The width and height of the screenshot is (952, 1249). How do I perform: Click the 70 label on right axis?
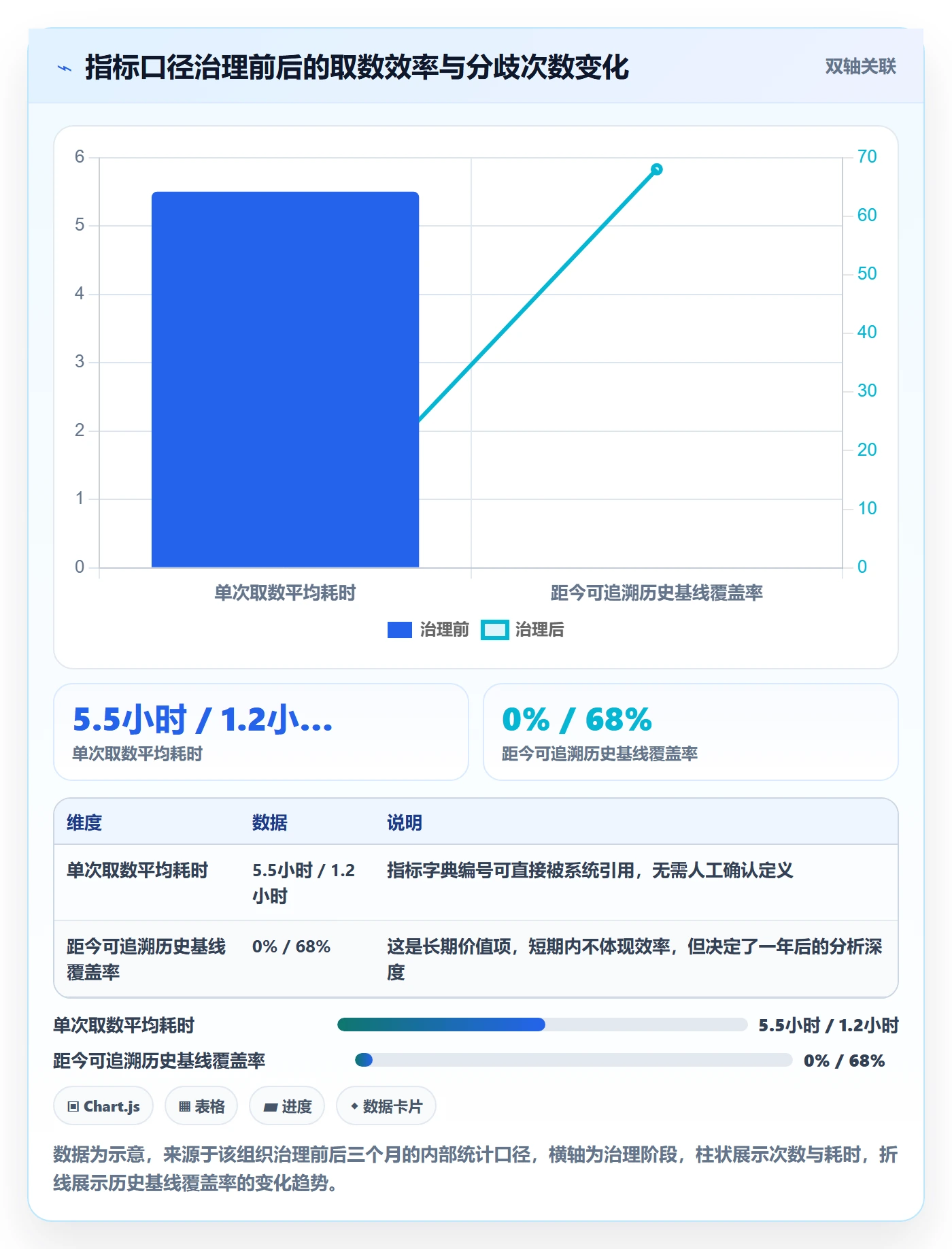pyautogui.click(x=867, y=156)
